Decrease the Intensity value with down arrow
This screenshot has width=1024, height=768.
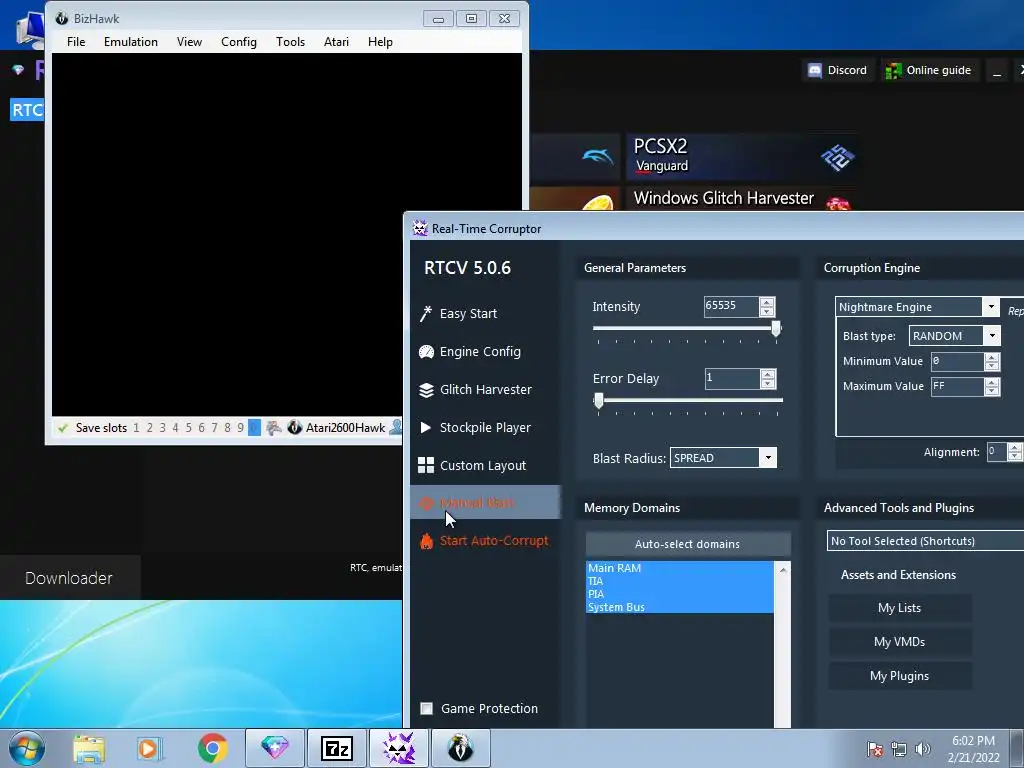pos(767,312)
